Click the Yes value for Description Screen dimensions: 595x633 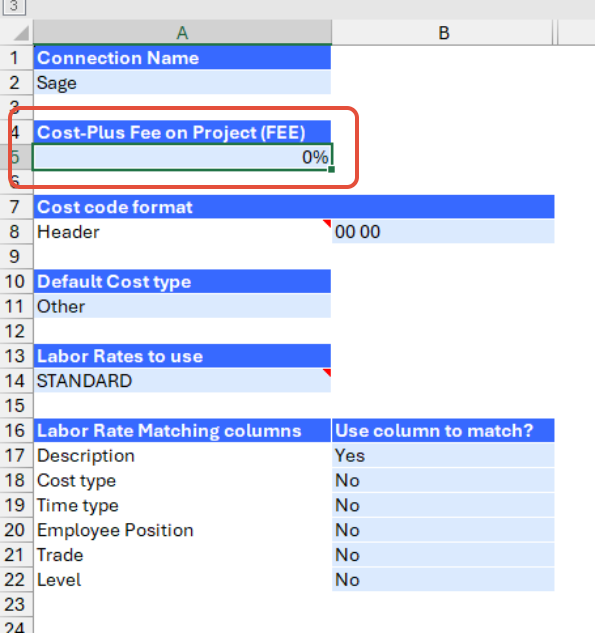443,455
